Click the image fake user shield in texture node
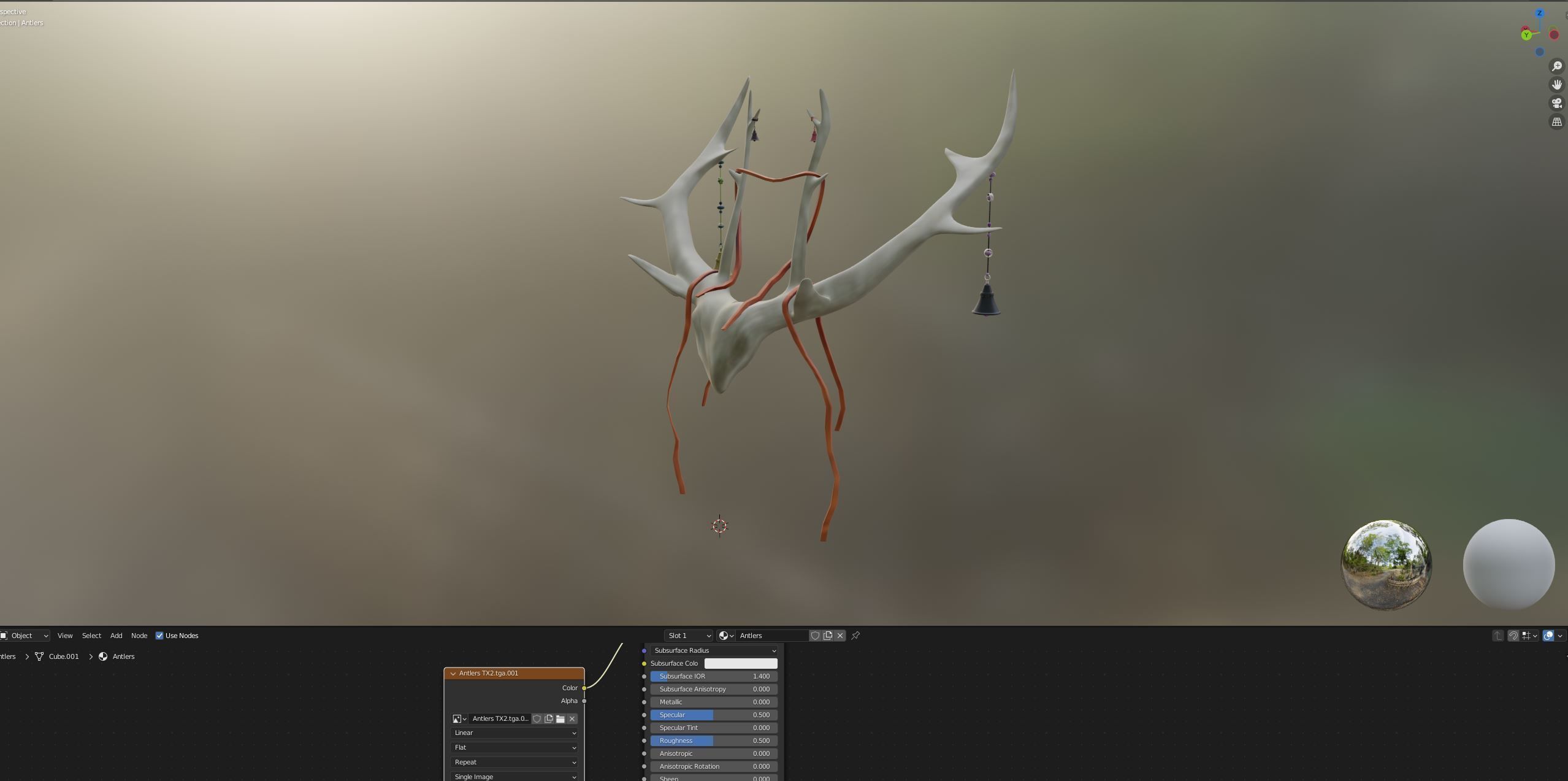The image size is (1568, 781). tap(537, 718)
